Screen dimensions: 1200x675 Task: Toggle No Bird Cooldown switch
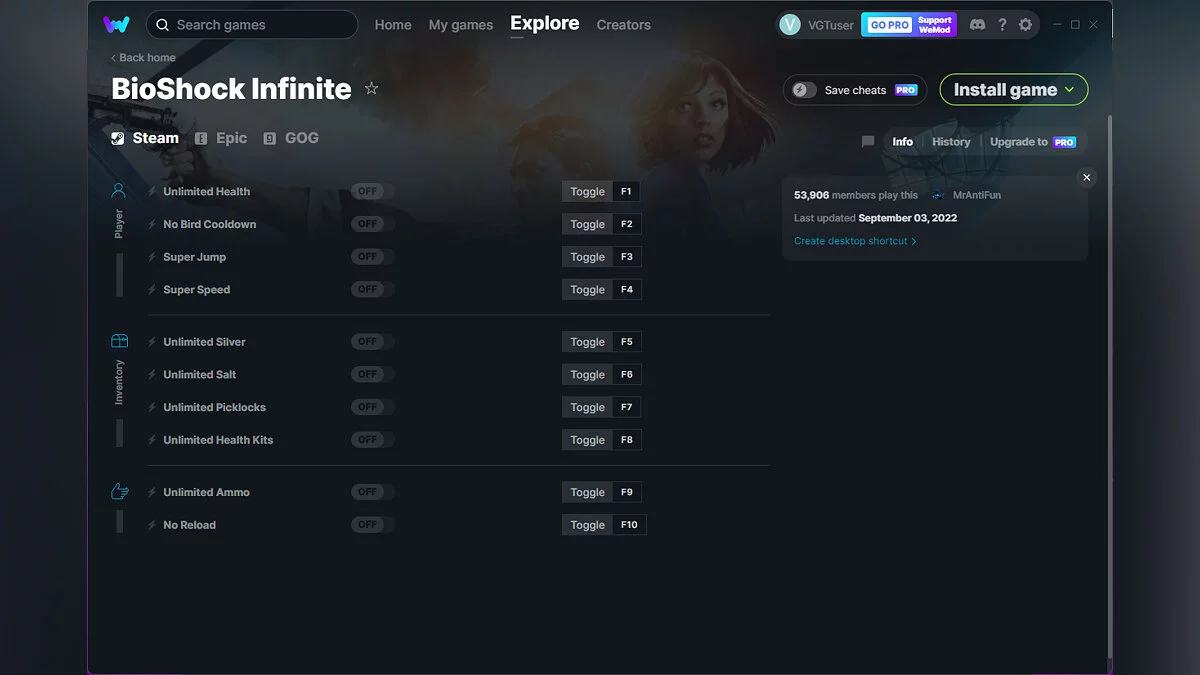372,224
